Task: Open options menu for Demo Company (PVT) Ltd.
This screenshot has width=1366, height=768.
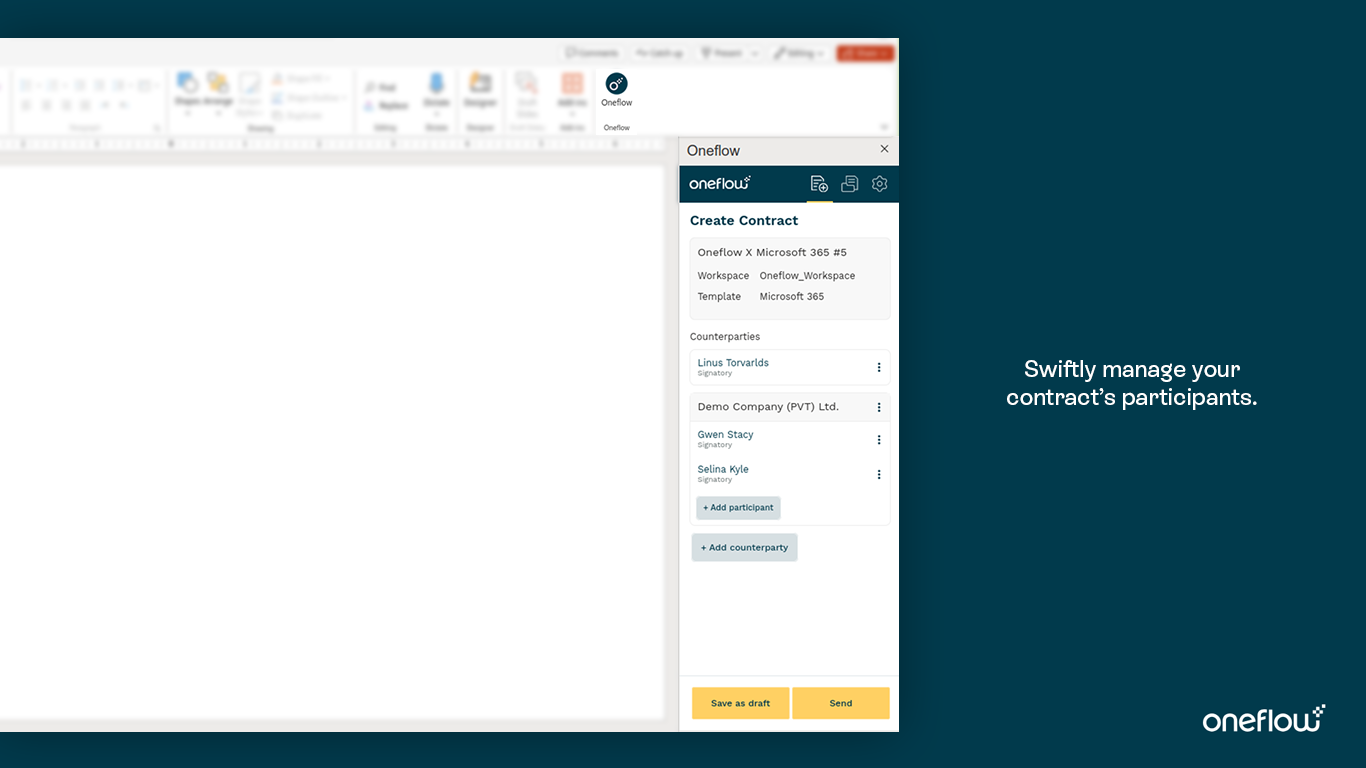Action: tap(879, 407)
